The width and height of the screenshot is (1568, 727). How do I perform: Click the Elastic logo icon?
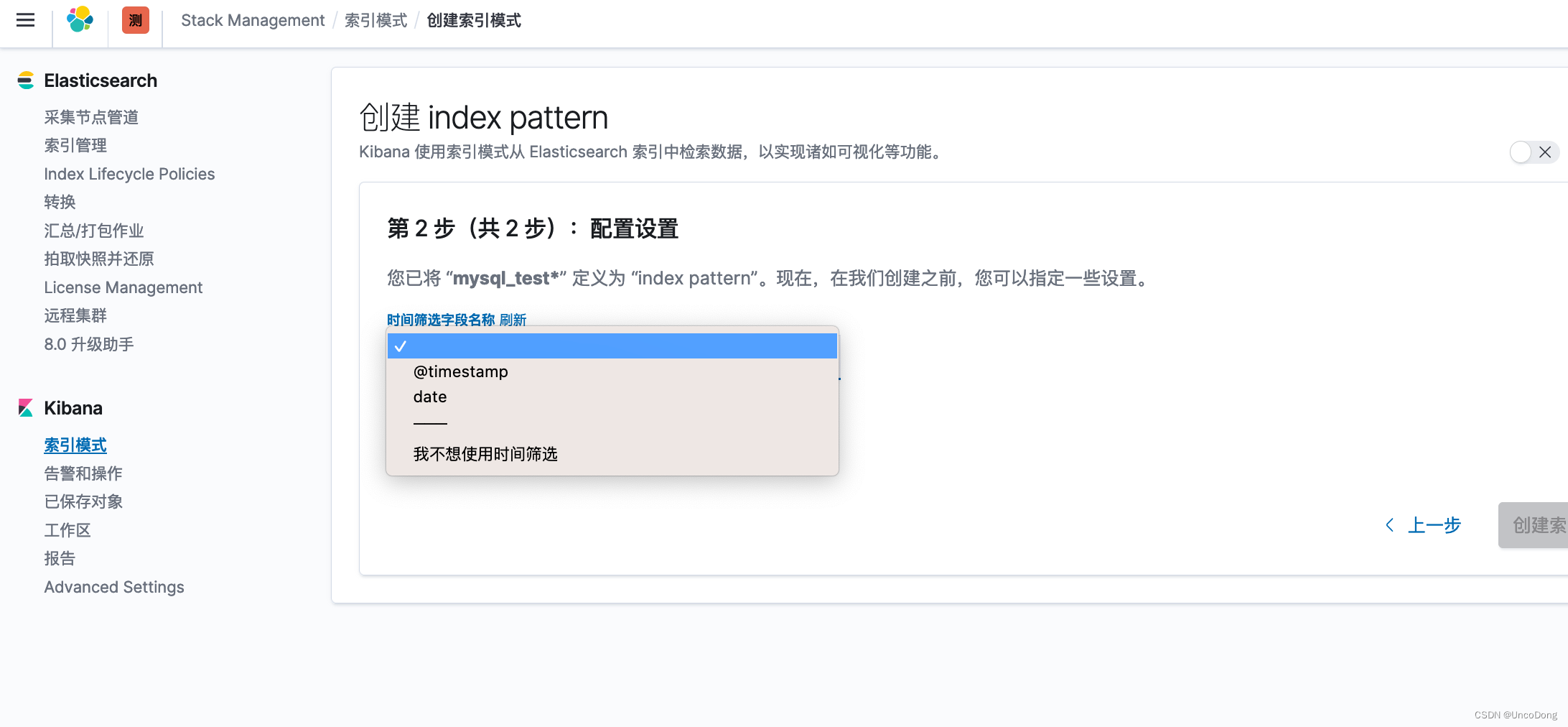pyautogui.click(x=80, y=20)
